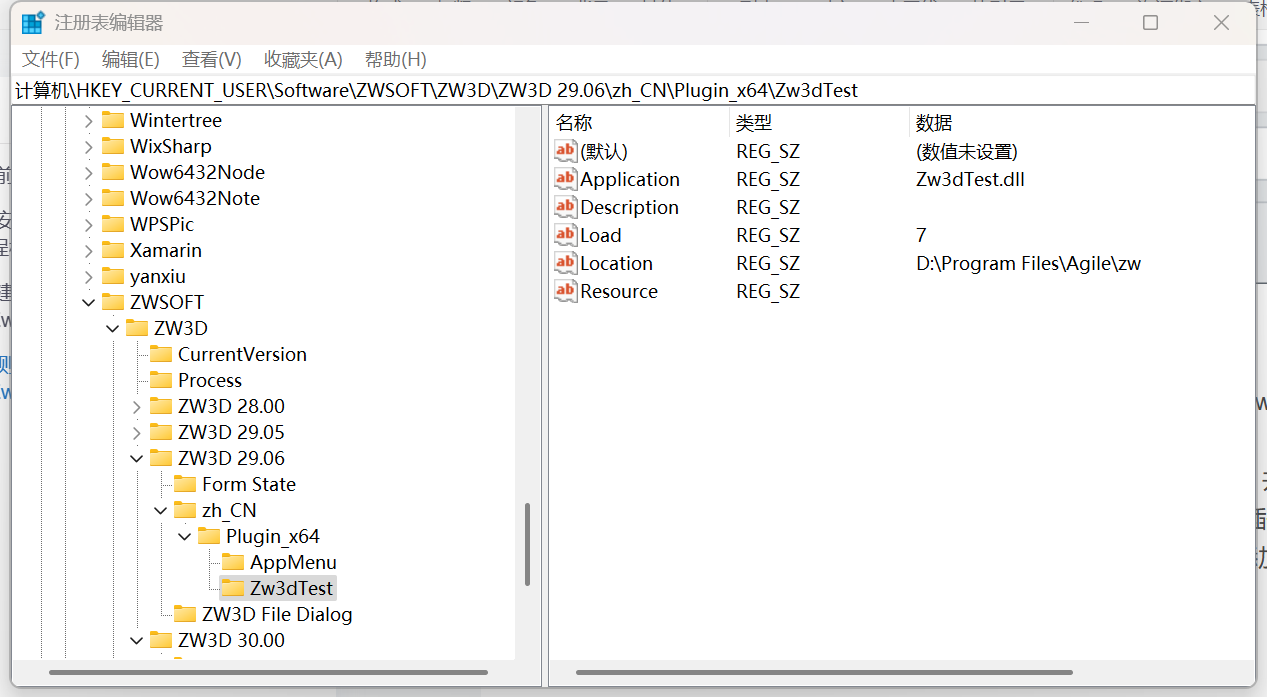Expand the Xamarin key
Screen dimensions: 1267x697
[x=88, y=250]
